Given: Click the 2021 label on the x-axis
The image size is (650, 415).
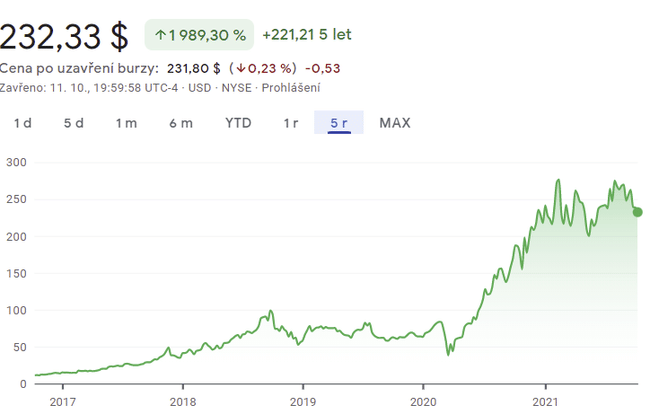Looking at the screenshot, I should pyautogui.click(x=545, y=403).
